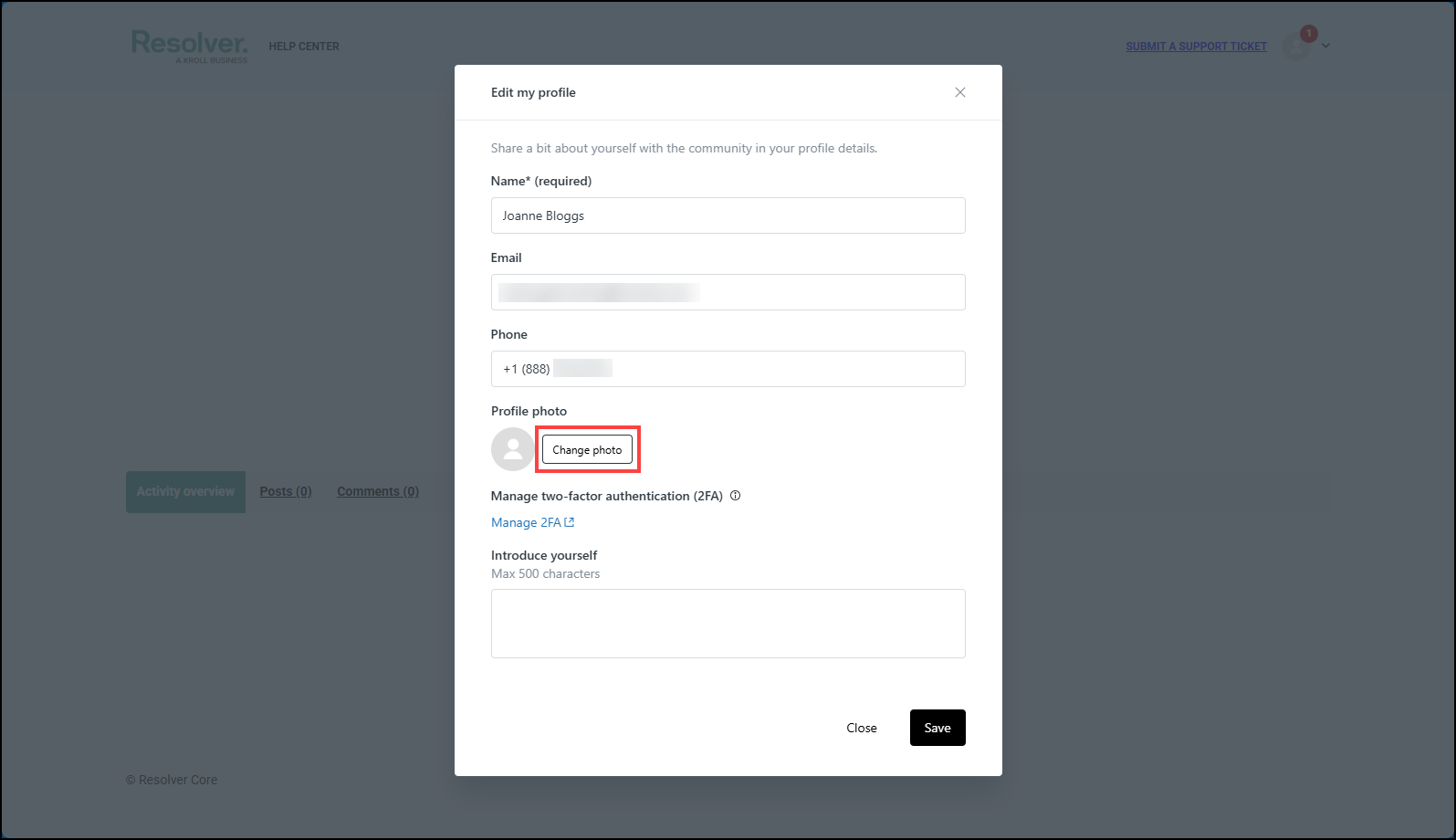This screenshot has width=1456, height=840.
Task: Open the HELP CENTER link
Action: [x=304, y=47]
